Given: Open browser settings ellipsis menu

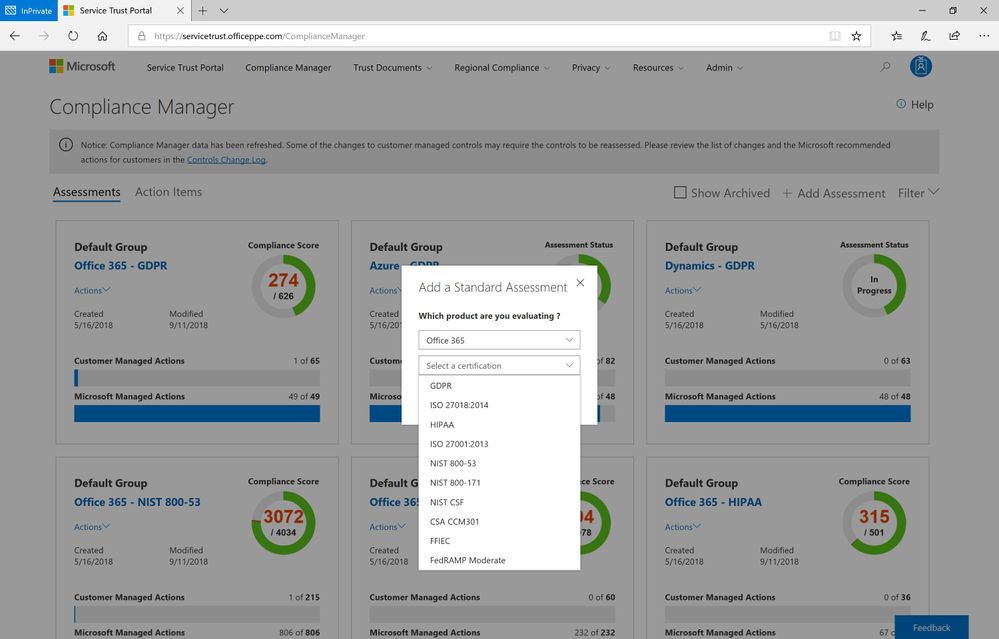Looking at the screenshot, I should pyautogui.click(x=984, y=36).
